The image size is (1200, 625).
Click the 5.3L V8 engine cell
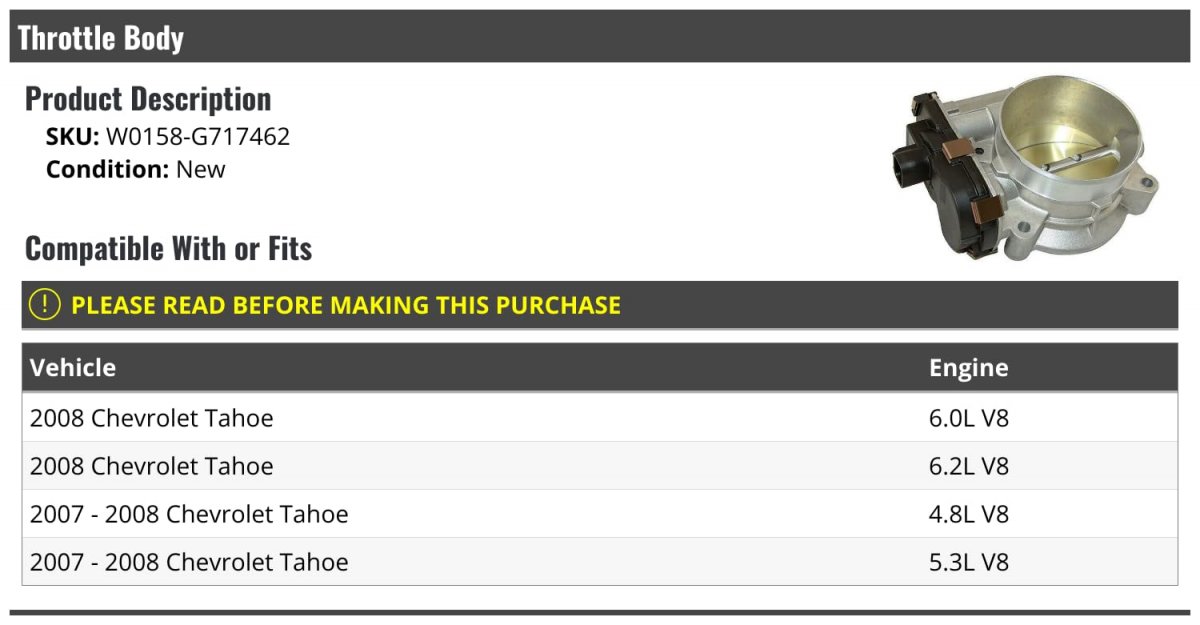969,562
